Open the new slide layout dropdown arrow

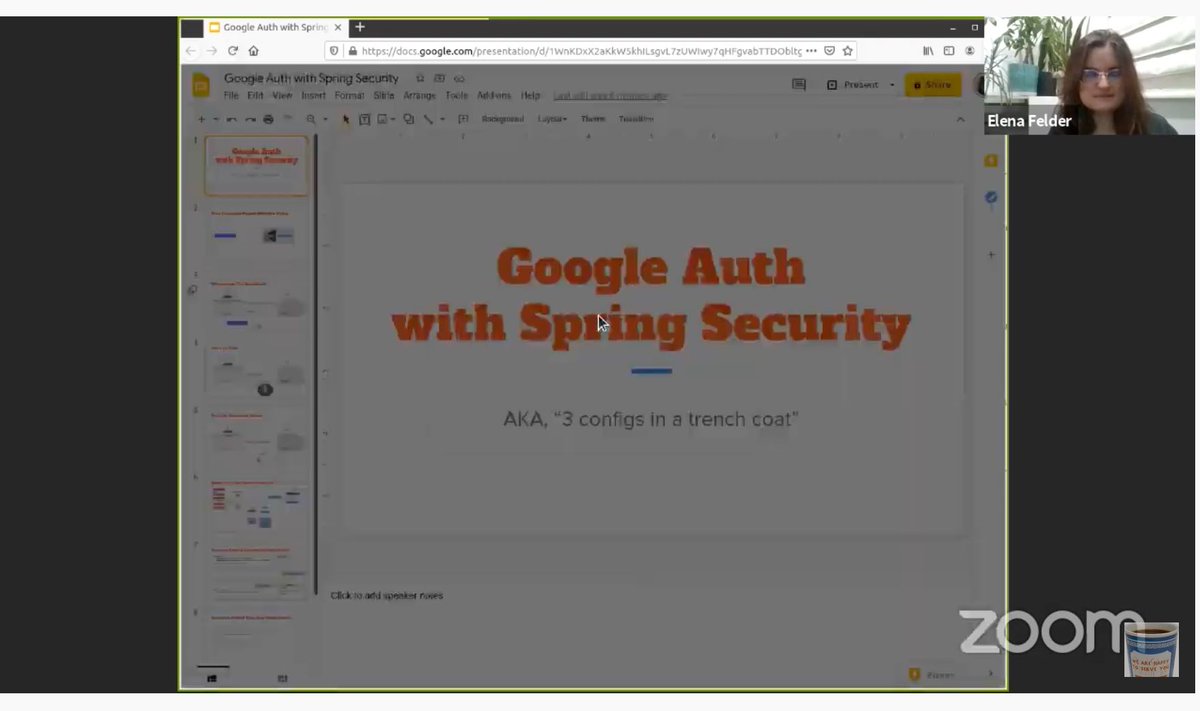(x=215, y=119)
